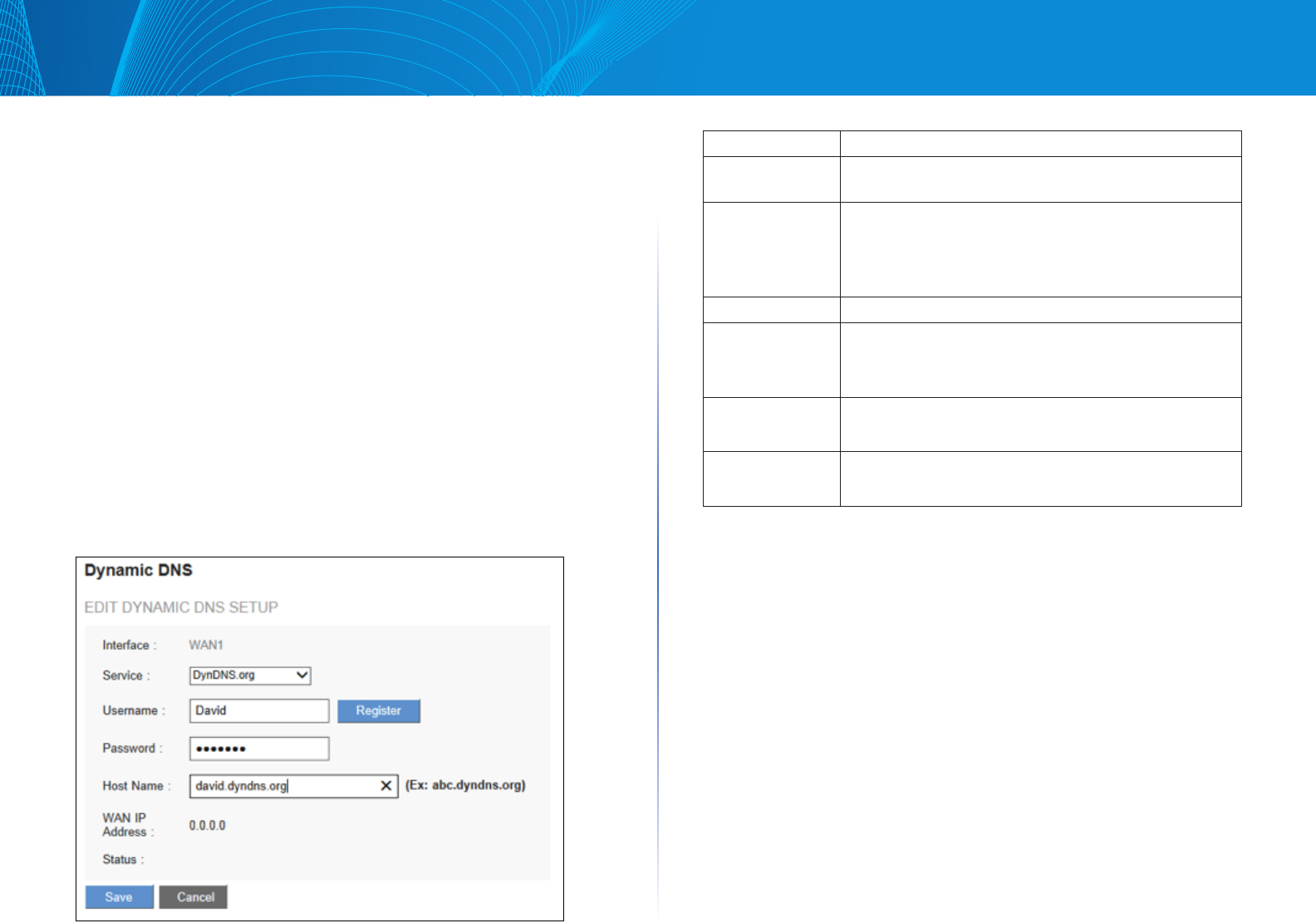Click the Interface label

129,646
